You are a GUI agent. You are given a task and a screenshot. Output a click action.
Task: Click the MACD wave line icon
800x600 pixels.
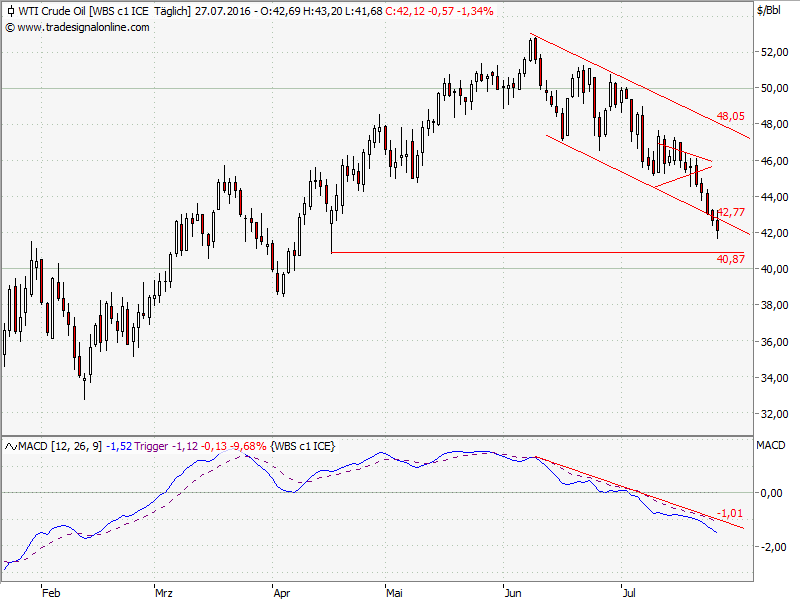point(9,444)
